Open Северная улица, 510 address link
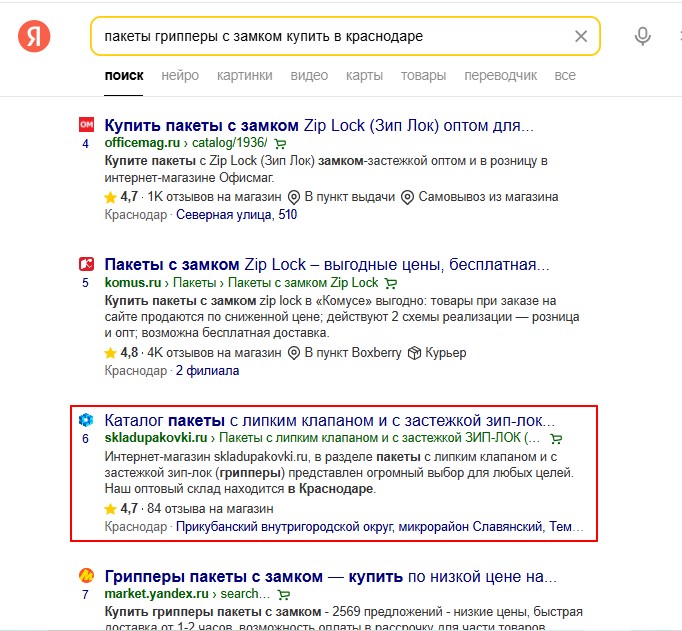682x631 pixels. 237,214
